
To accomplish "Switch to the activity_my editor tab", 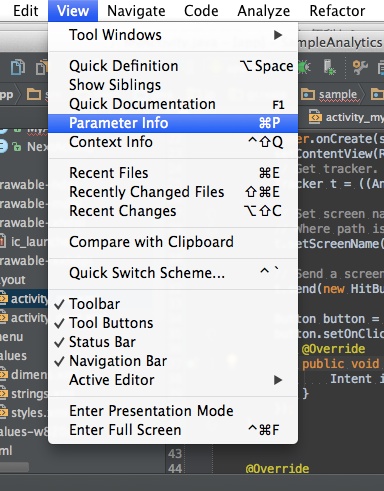I will click(x=346, y=117).
